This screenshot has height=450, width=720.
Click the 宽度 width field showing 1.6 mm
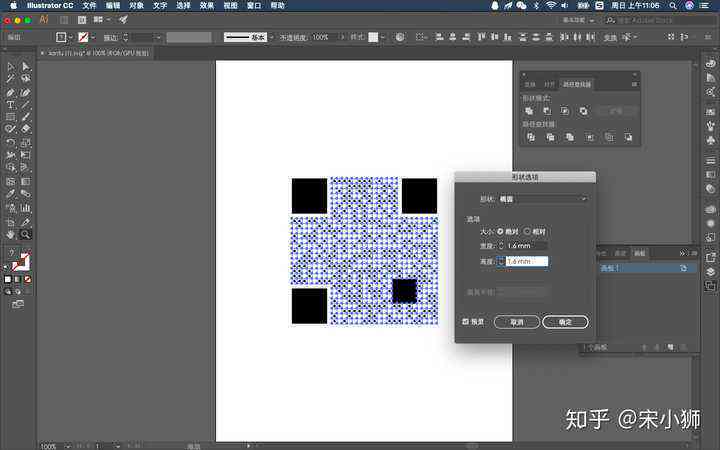(x=527, y=246)
